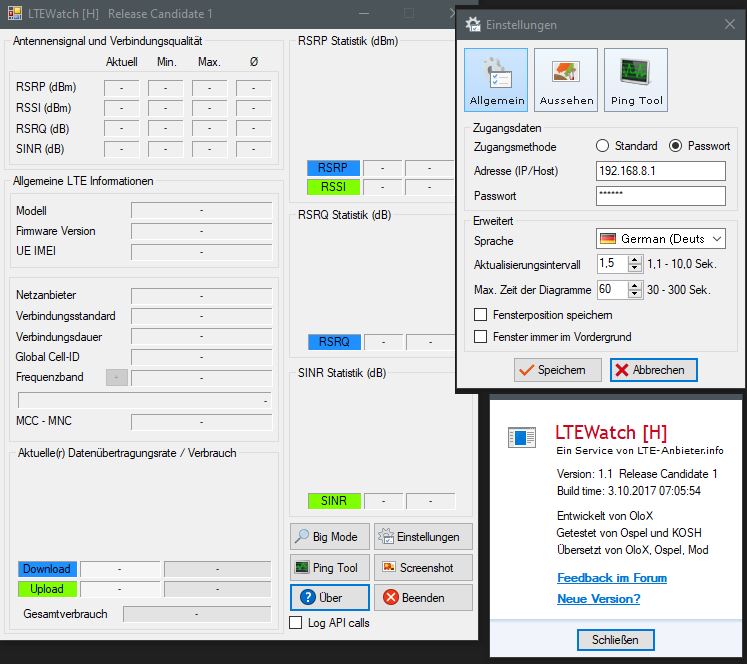Click the text 'Build time: 3.10.2017 07:05:54'
This screenshot has width=747, height=664.
(x=629, y=491)
